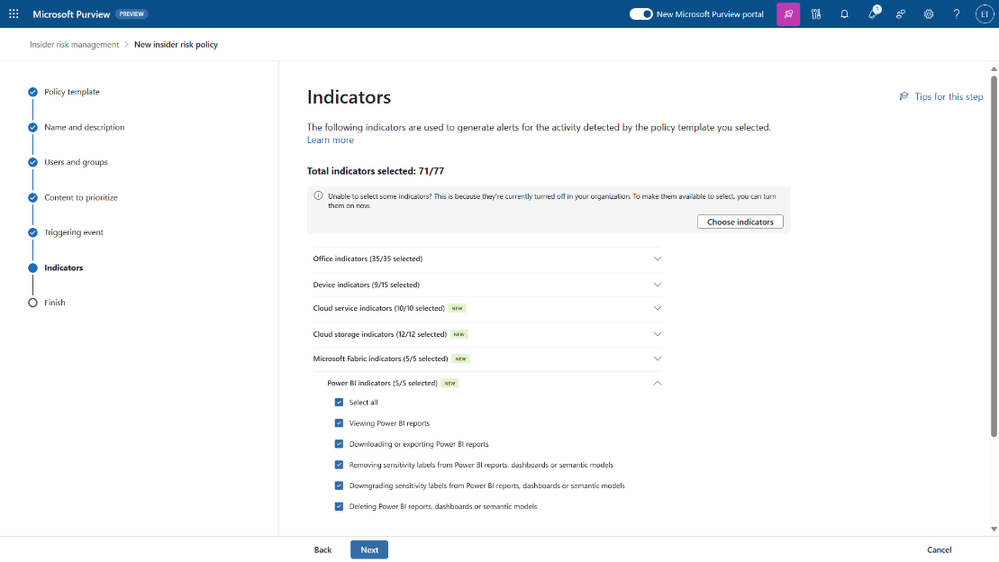Click Device indicators (9/15 selected) label
Viewport: 999px width, 562px height.
(x=366, y=285)
